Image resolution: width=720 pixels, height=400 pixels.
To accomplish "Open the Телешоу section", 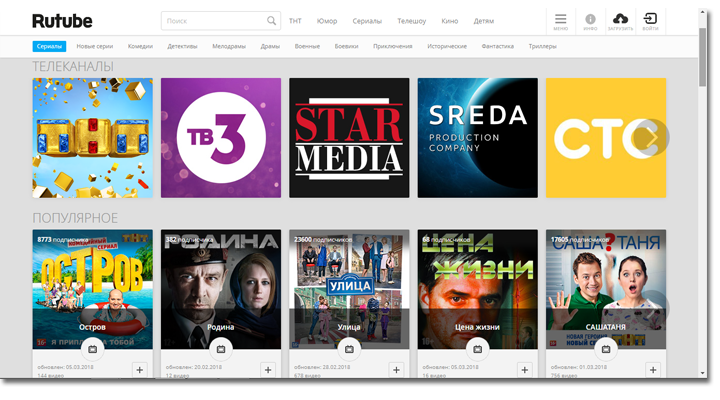I will click(x=412, y=21).
